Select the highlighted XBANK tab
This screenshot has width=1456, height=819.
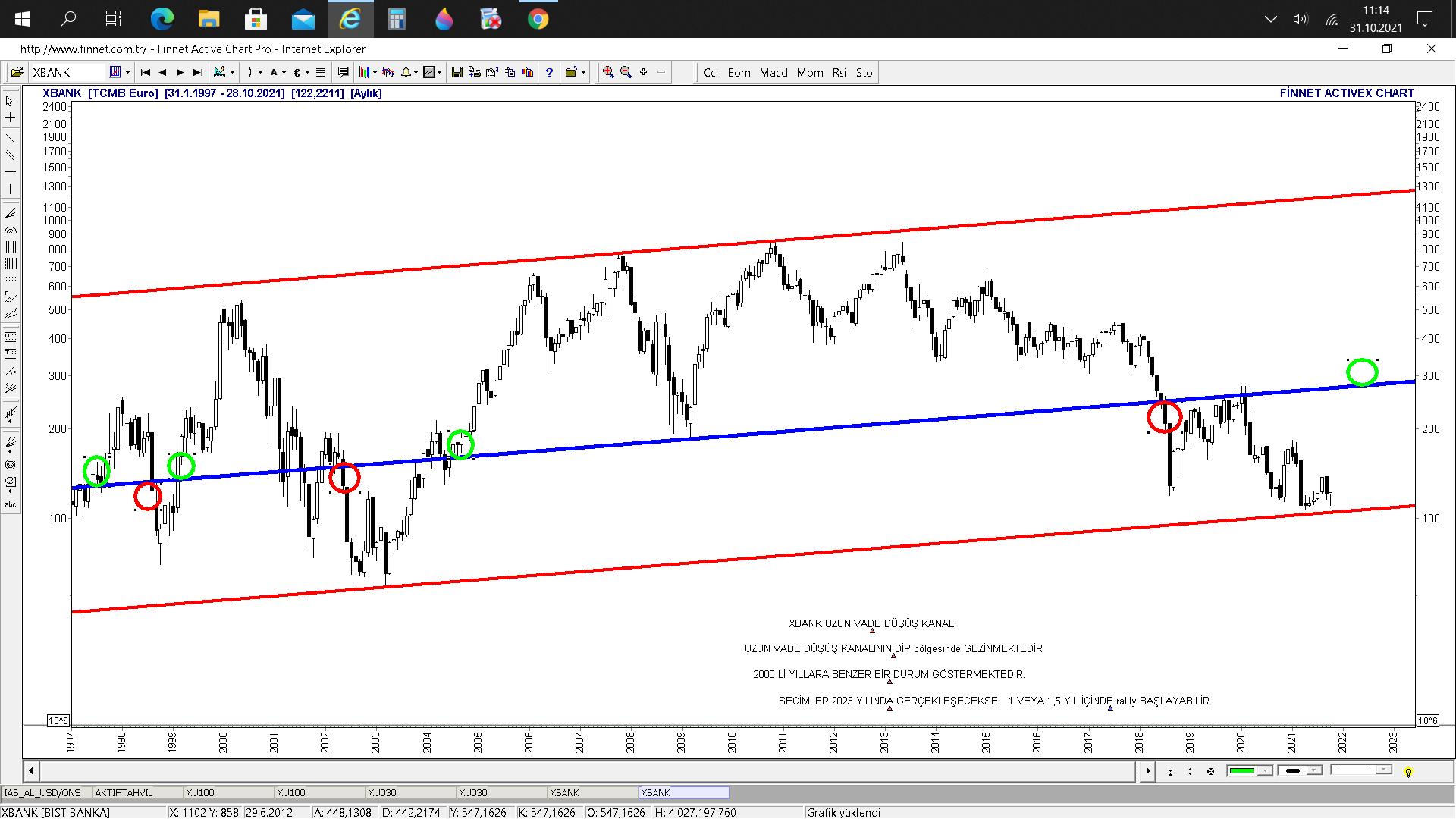click(683, 792)
